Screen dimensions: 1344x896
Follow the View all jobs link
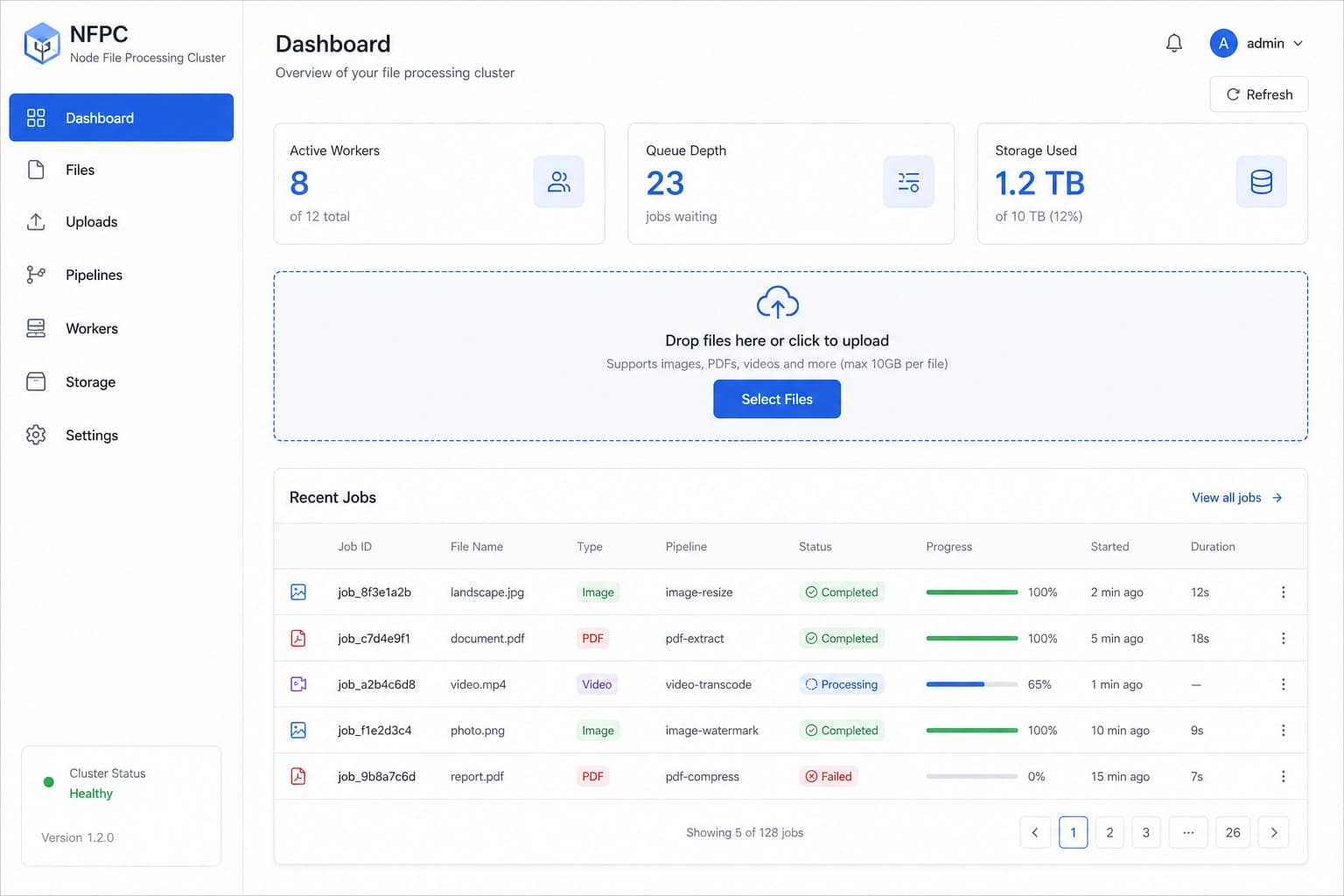coord(1236,498)
